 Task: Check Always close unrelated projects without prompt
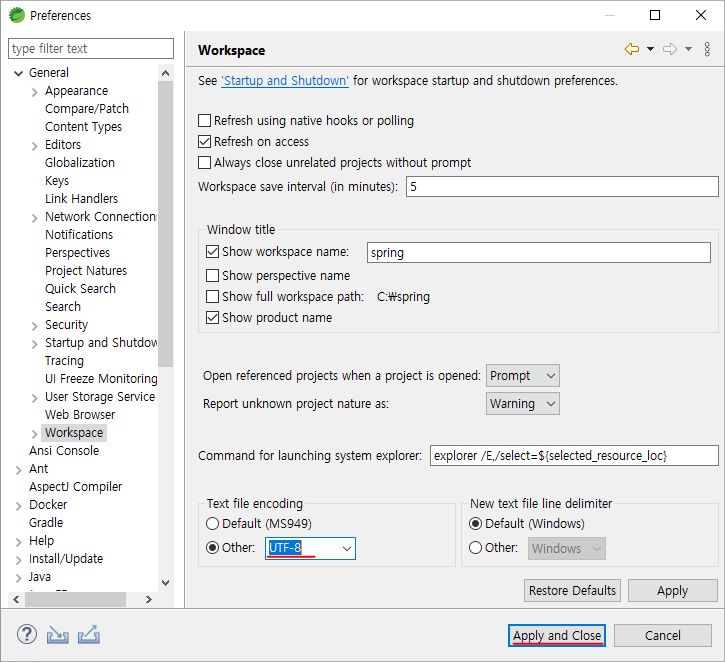(x=204, y=163)
